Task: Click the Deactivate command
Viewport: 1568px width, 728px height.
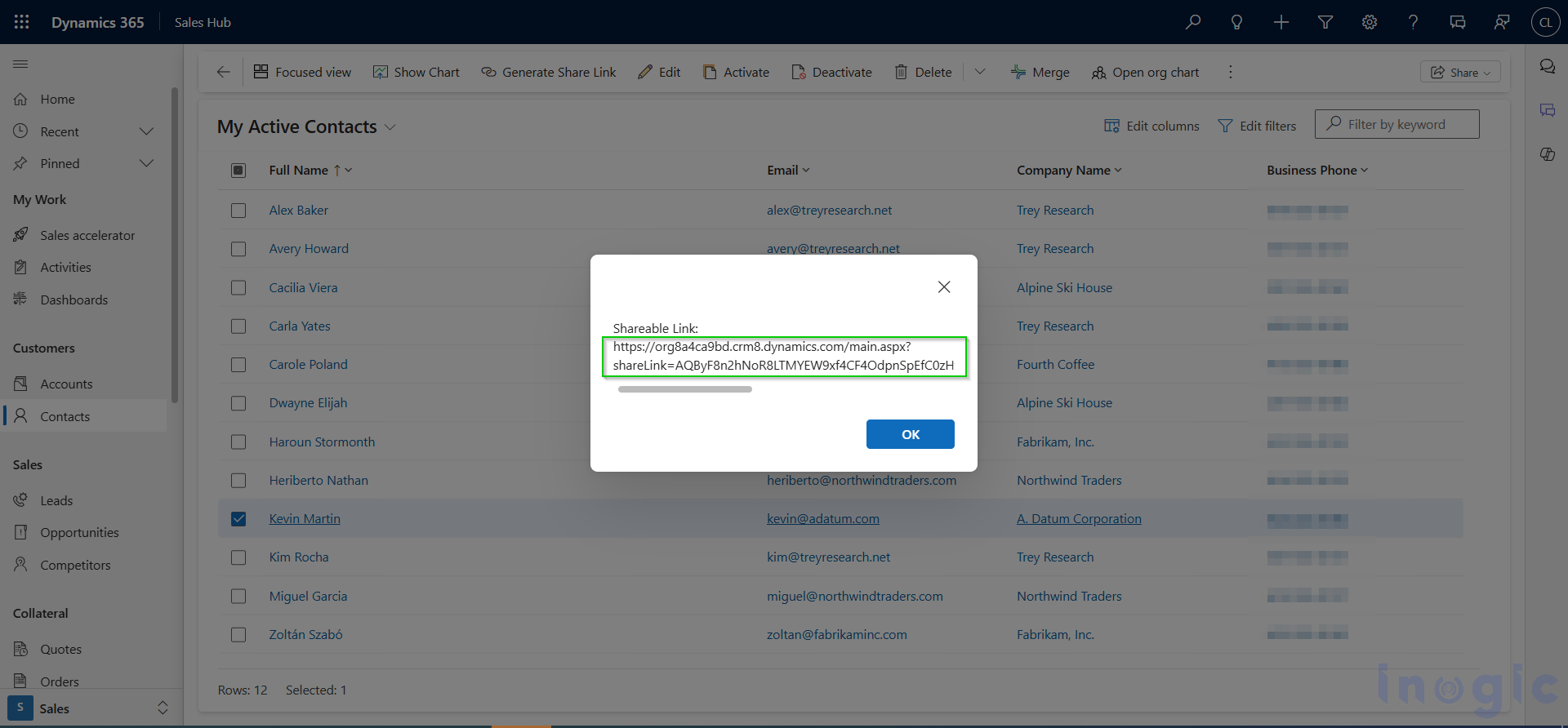Action: pyautogui.click(x=831, y=72)
